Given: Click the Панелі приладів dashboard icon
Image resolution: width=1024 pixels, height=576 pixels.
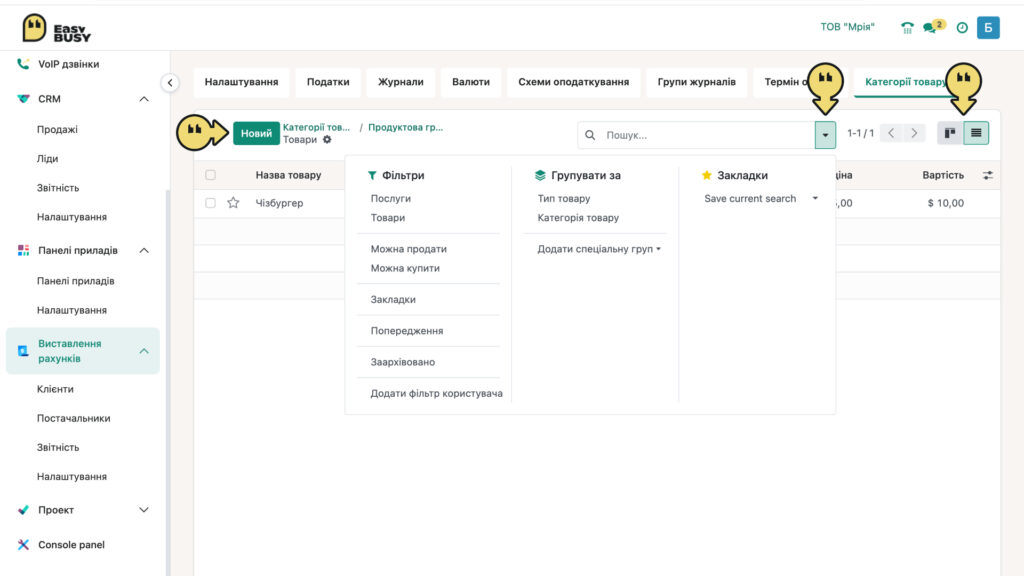Looking at the screenshot, I should pos(24,250).
